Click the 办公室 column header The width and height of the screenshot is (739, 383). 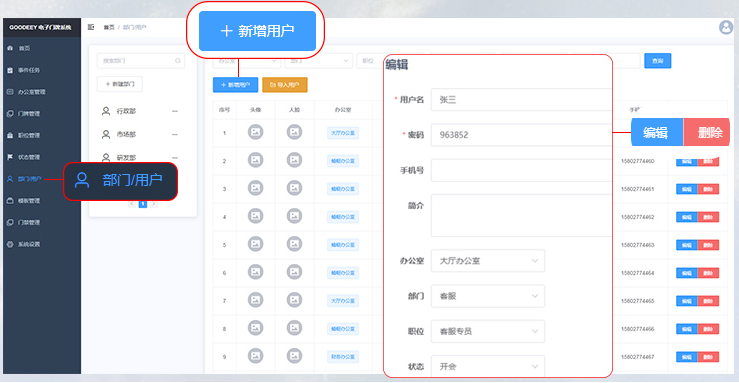point(343,109)
